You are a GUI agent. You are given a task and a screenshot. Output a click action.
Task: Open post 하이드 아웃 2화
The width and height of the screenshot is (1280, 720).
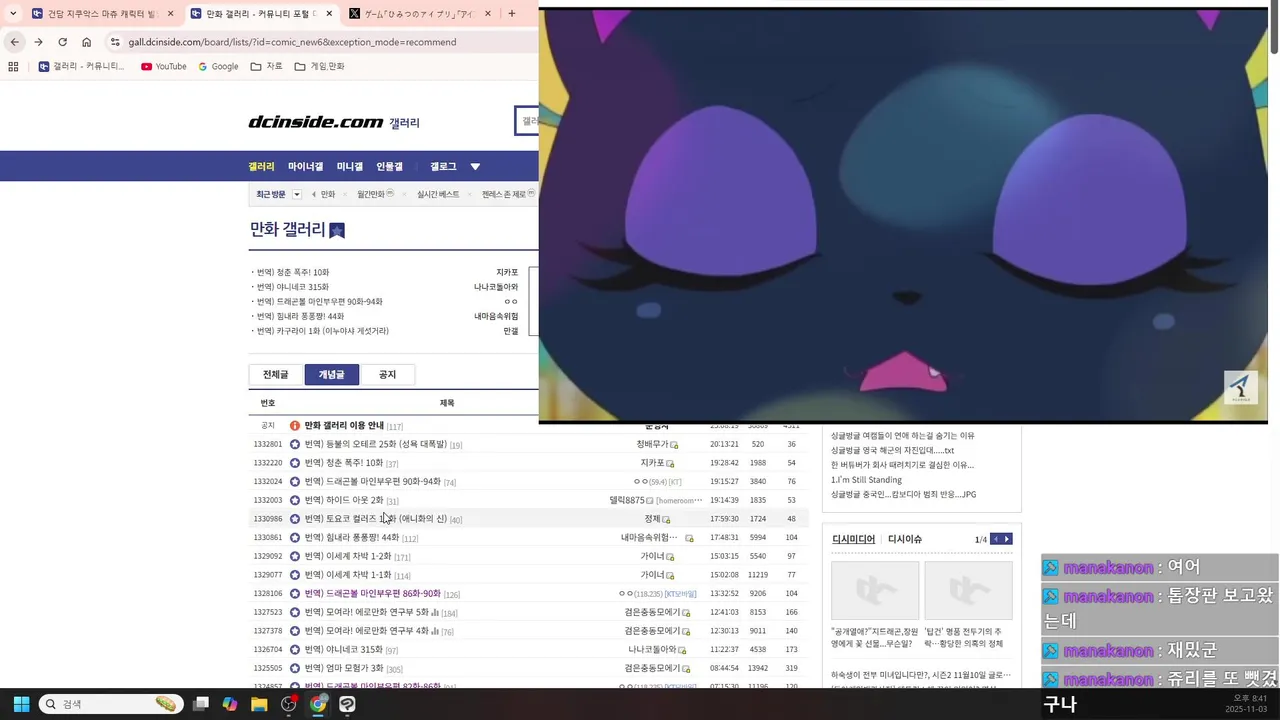(344, 500)
